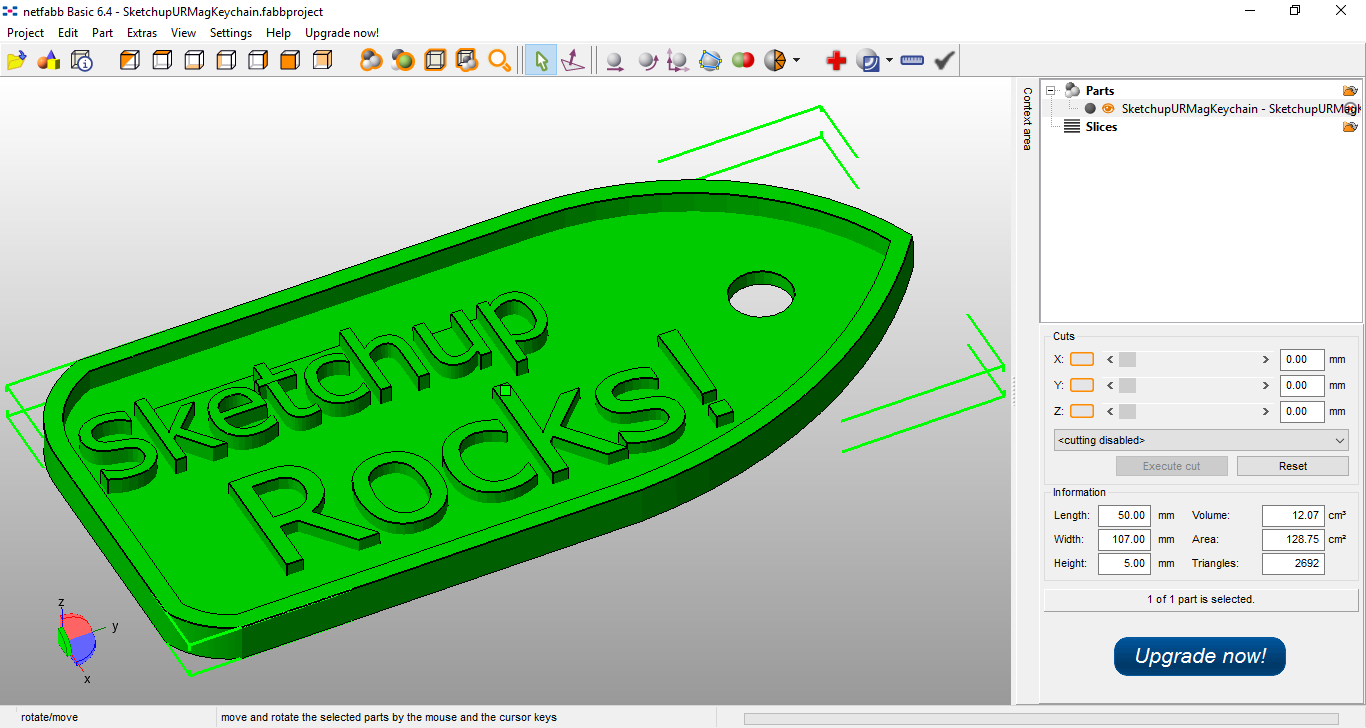This screenshot has width=1366, height=728.
Task: Toggle the Z cut orange indicator
Action: (1082, 411)
